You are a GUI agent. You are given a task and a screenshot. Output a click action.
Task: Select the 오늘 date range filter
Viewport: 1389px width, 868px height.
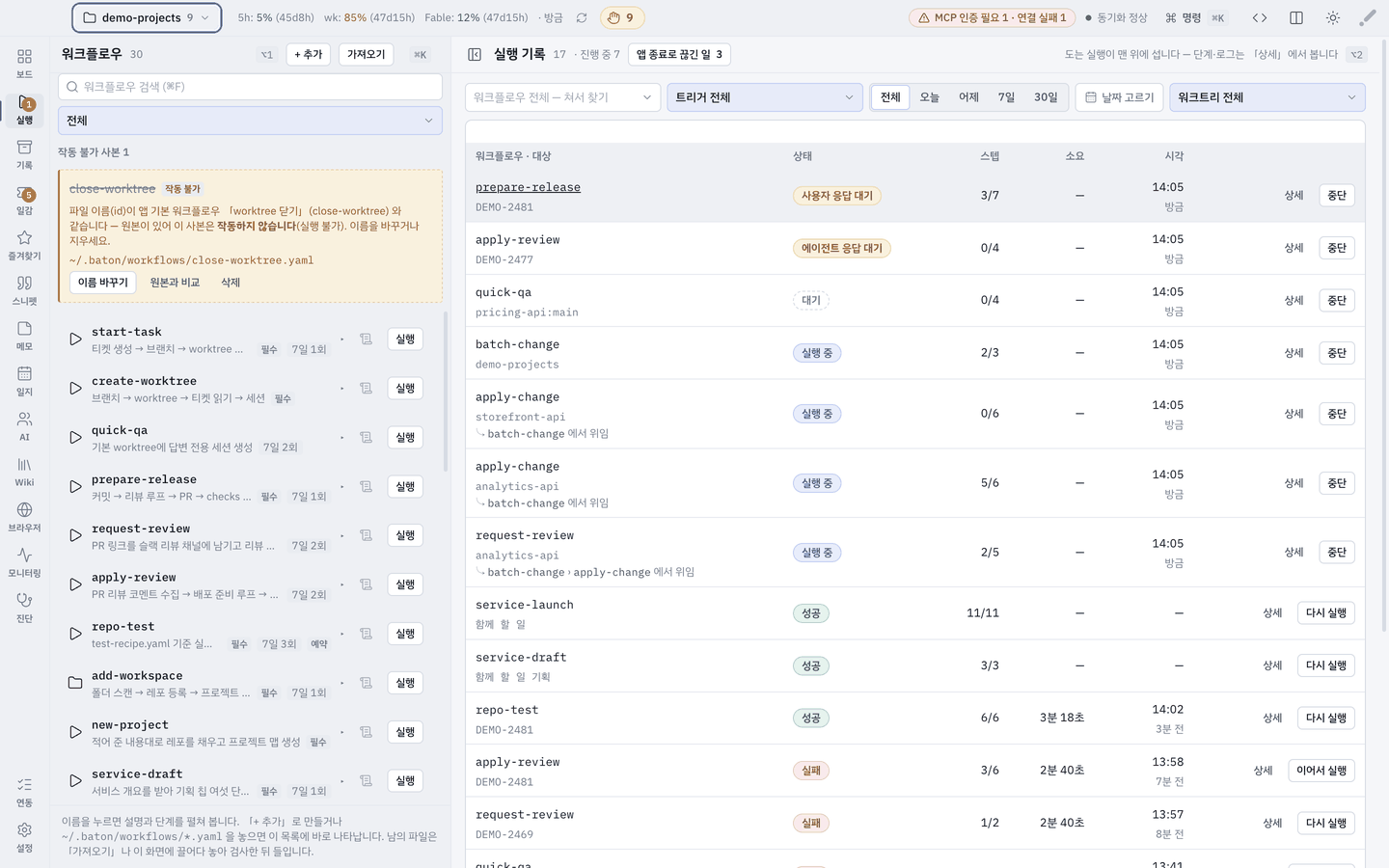point(929,97)
